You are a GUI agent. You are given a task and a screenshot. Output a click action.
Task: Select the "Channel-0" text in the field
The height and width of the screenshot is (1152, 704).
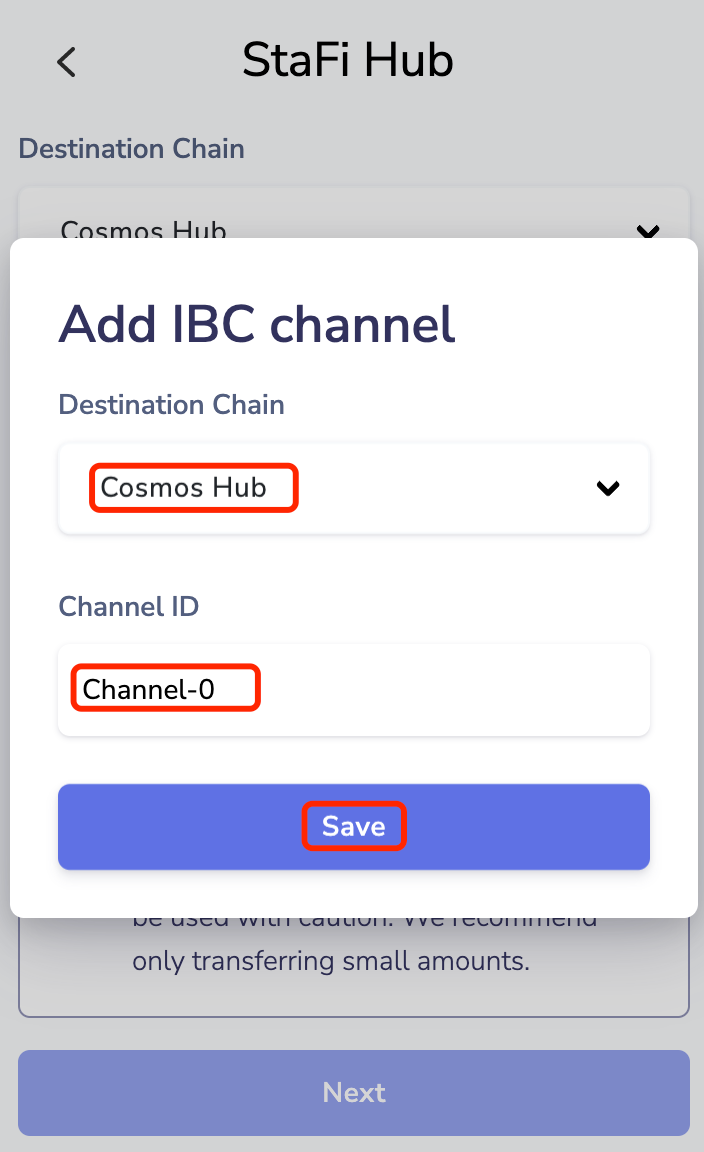click(149, 689)
